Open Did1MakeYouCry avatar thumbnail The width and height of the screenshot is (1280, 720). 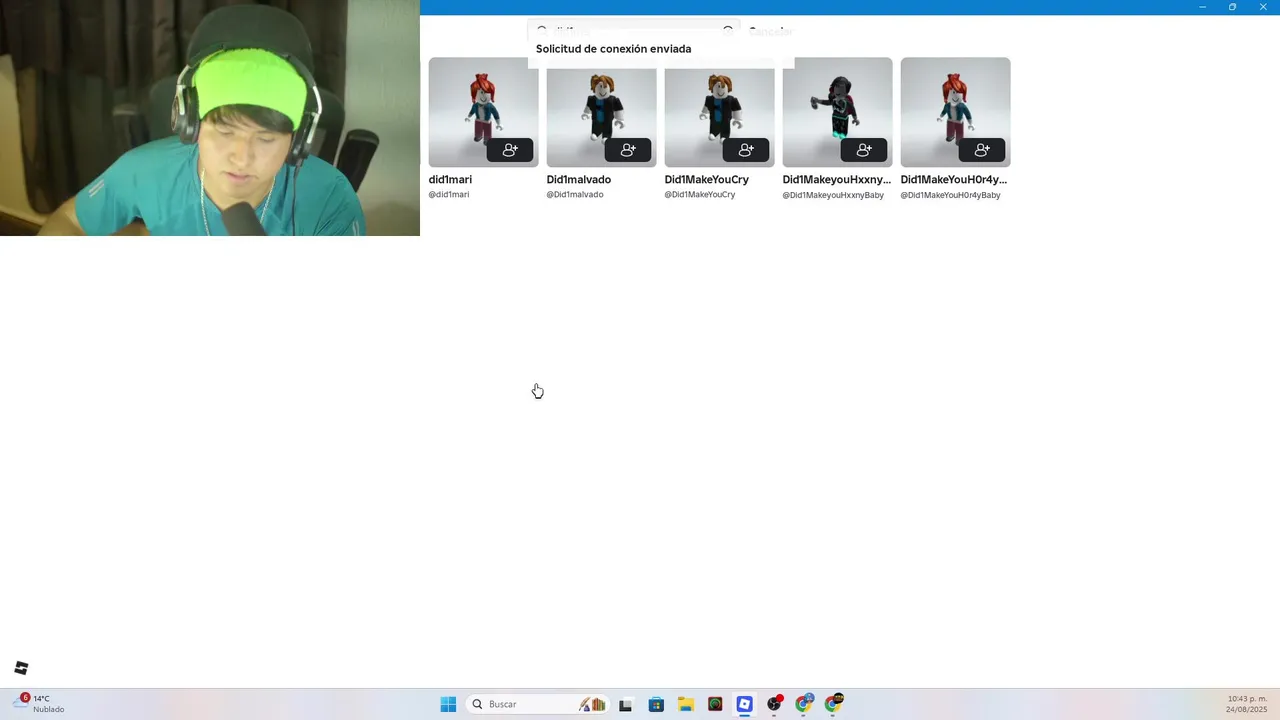coord(719,112)
